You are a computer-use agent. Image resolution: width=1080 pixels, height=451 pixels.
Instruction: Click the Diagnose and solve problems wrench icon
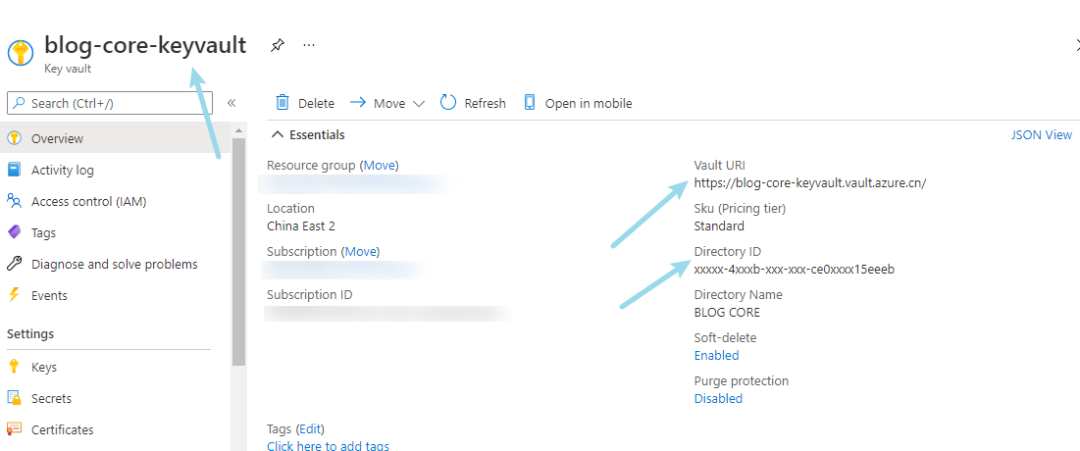14,264
